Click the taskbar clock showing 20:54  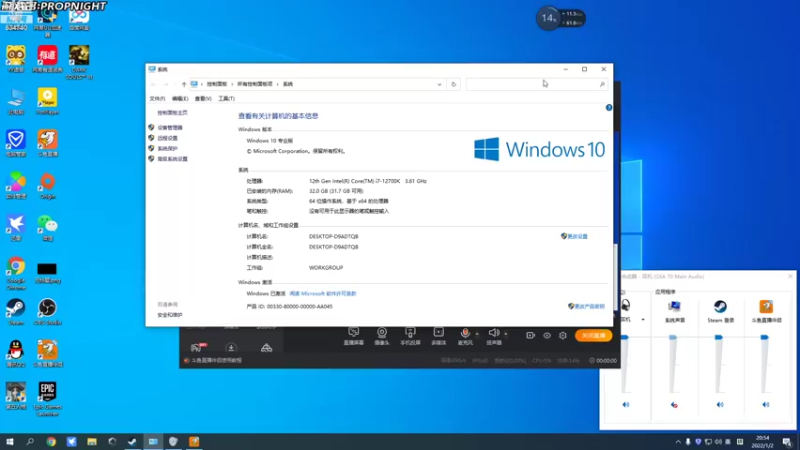coord(762,442)
